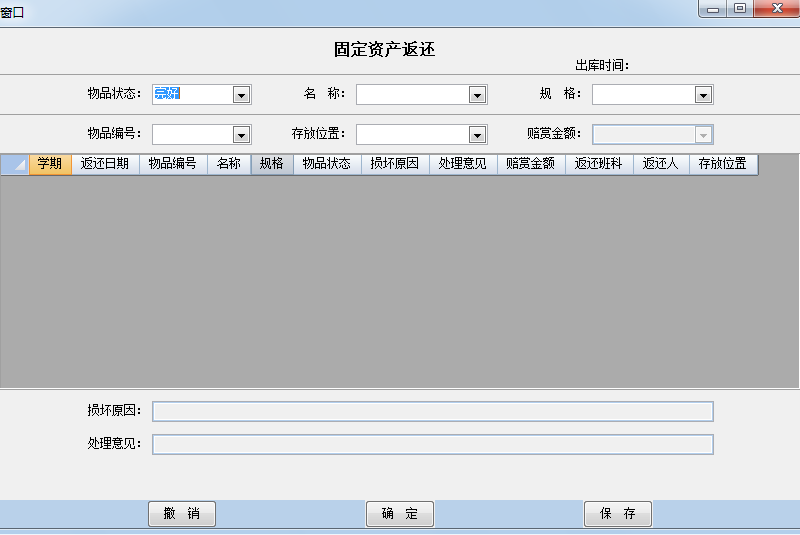Image resolution: width=800 pixels, height=535 pixels.
Task: Select the 学期 column header
Action: click(50, 164)
